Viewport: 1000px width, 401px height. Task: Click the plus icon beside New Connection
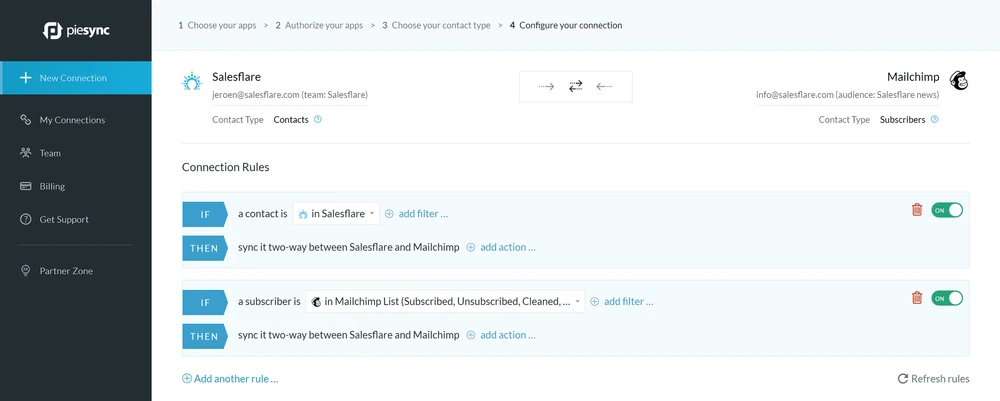pos(26,78)
